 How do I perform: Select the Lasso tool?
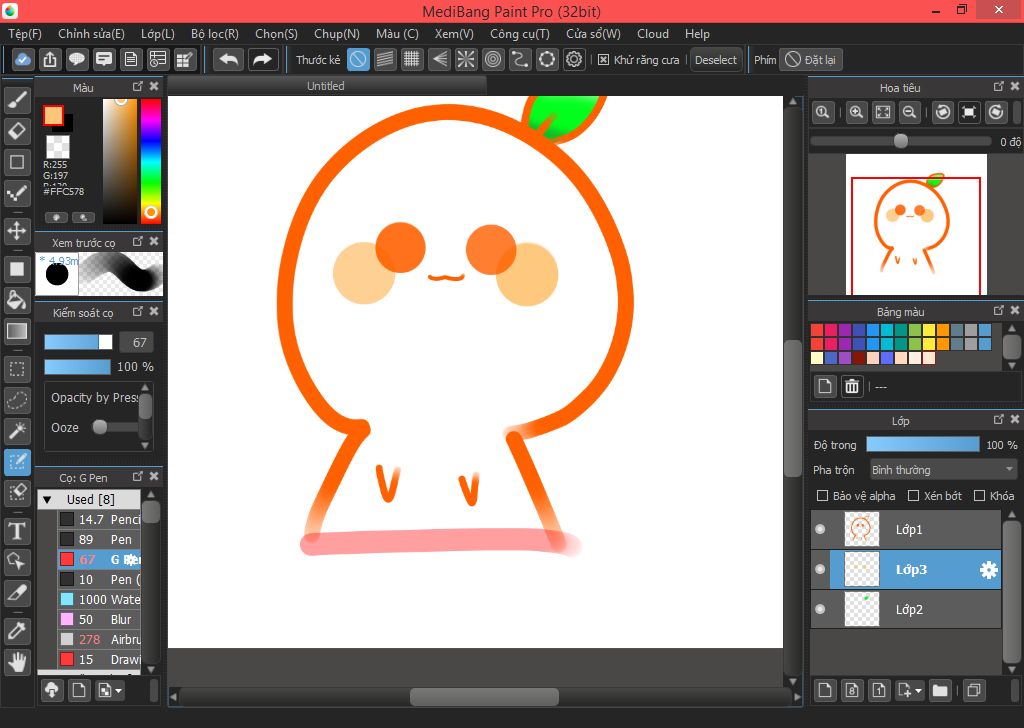pyautogui.click(x=17, y=400)
